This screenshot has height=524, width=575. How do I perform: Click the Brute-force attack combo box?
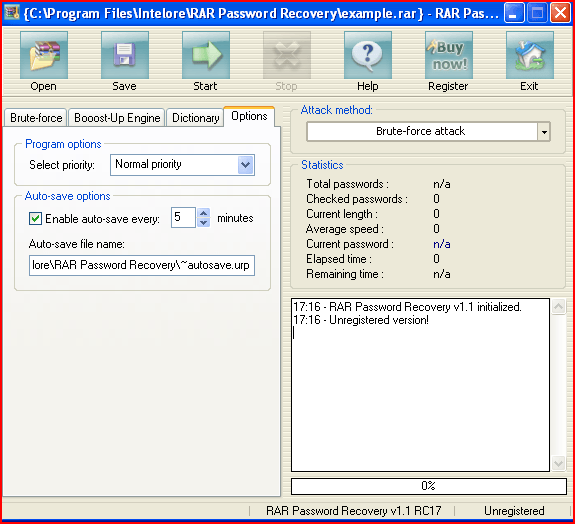[x=428, y=132]
